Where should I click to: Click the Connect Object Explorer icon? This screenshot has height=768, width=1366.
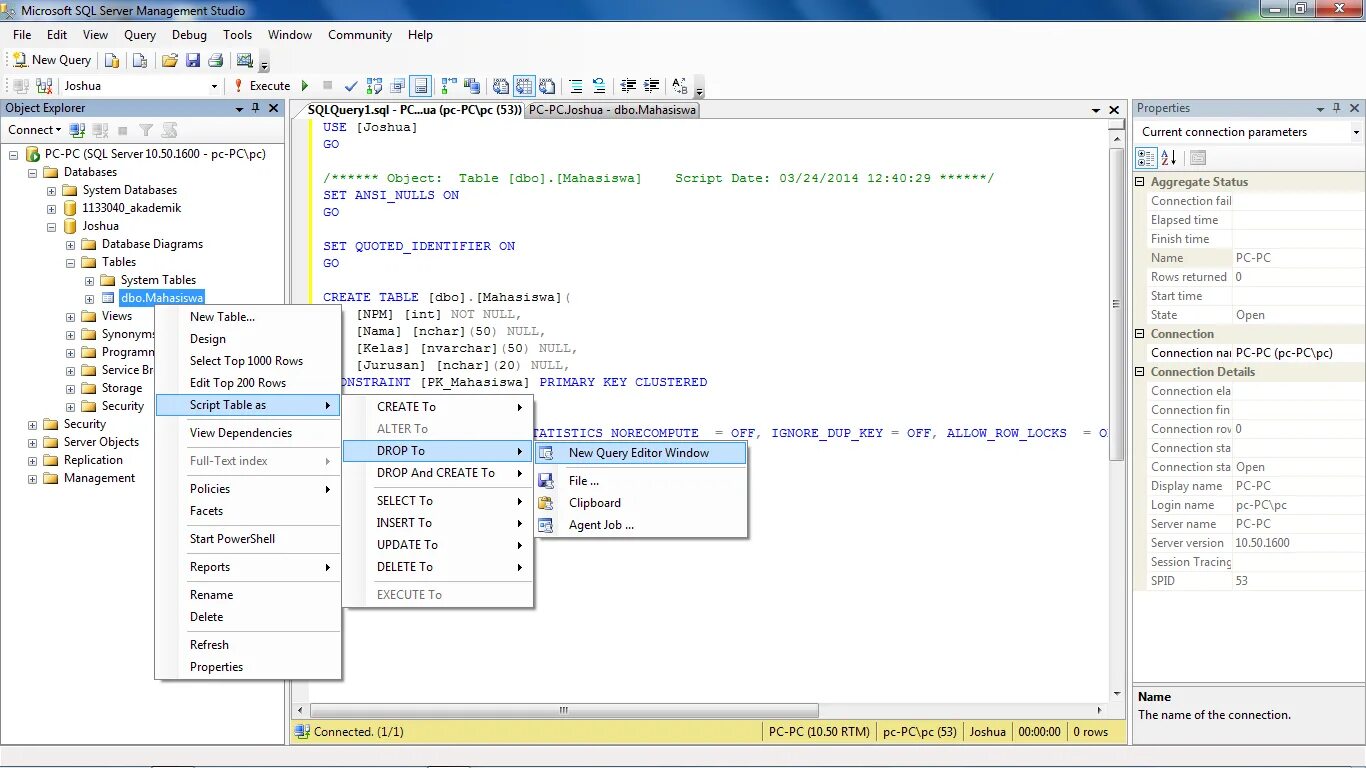(x=77, y=130)
